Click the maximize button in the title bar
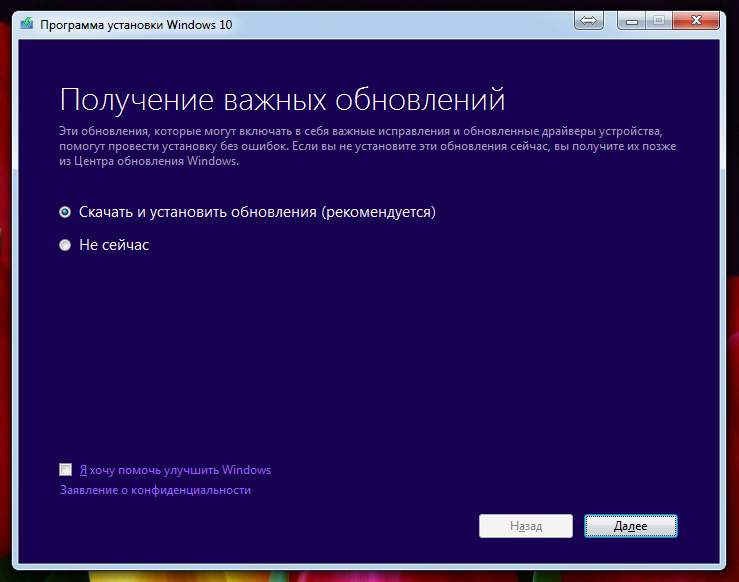Screen dimensions: 739x582 [x=659, y=21]
